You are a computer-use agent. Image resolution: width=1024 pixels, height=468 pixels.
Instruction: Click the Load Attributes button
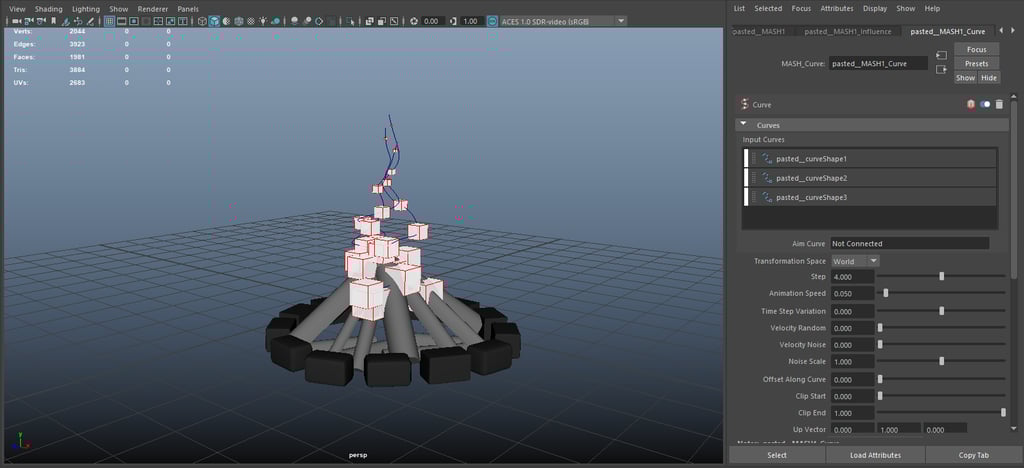[873, 455]
